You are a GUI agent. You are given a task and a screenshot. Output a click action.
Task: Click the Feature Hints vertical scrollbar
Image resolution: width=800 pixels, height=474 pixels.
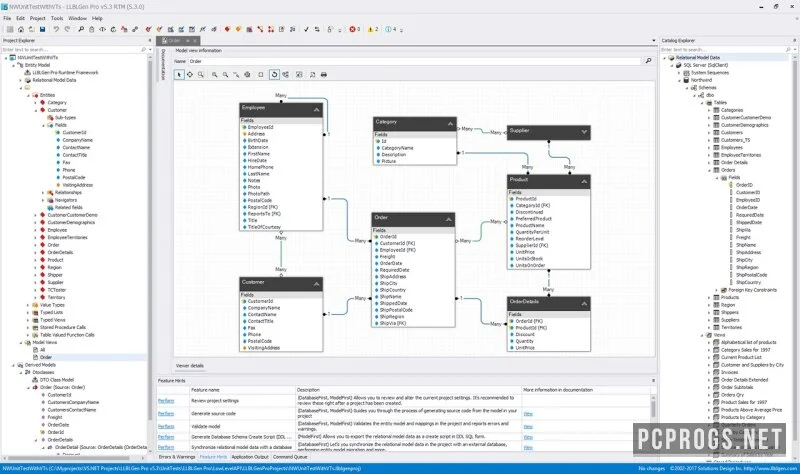tap(653, 422)
